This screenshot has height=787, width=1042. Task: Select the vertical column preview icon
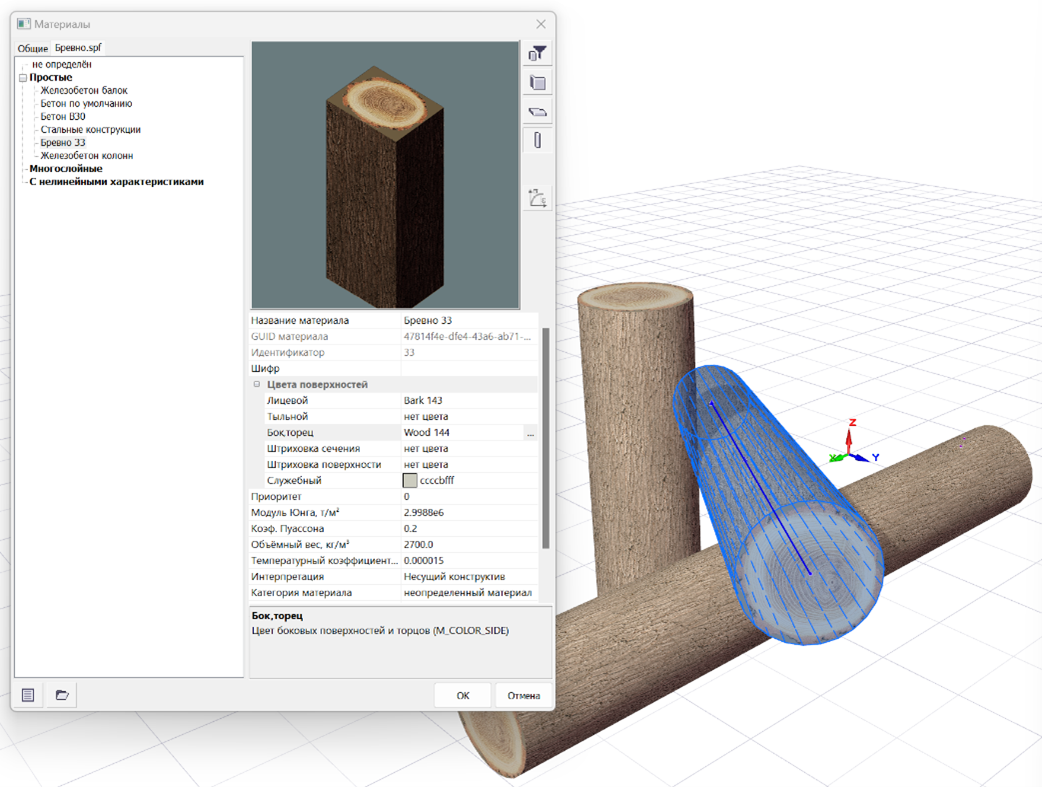tap(538, 141)
